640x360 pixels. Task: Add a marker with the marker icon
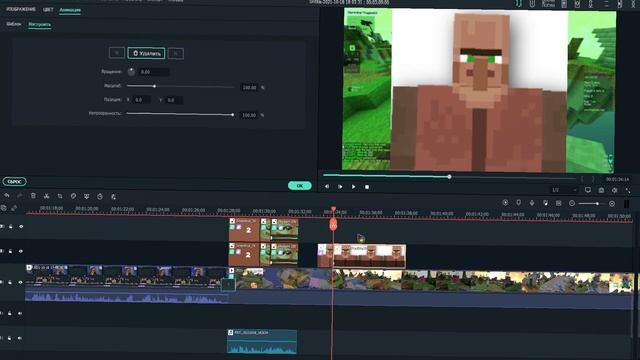[518, 203]
